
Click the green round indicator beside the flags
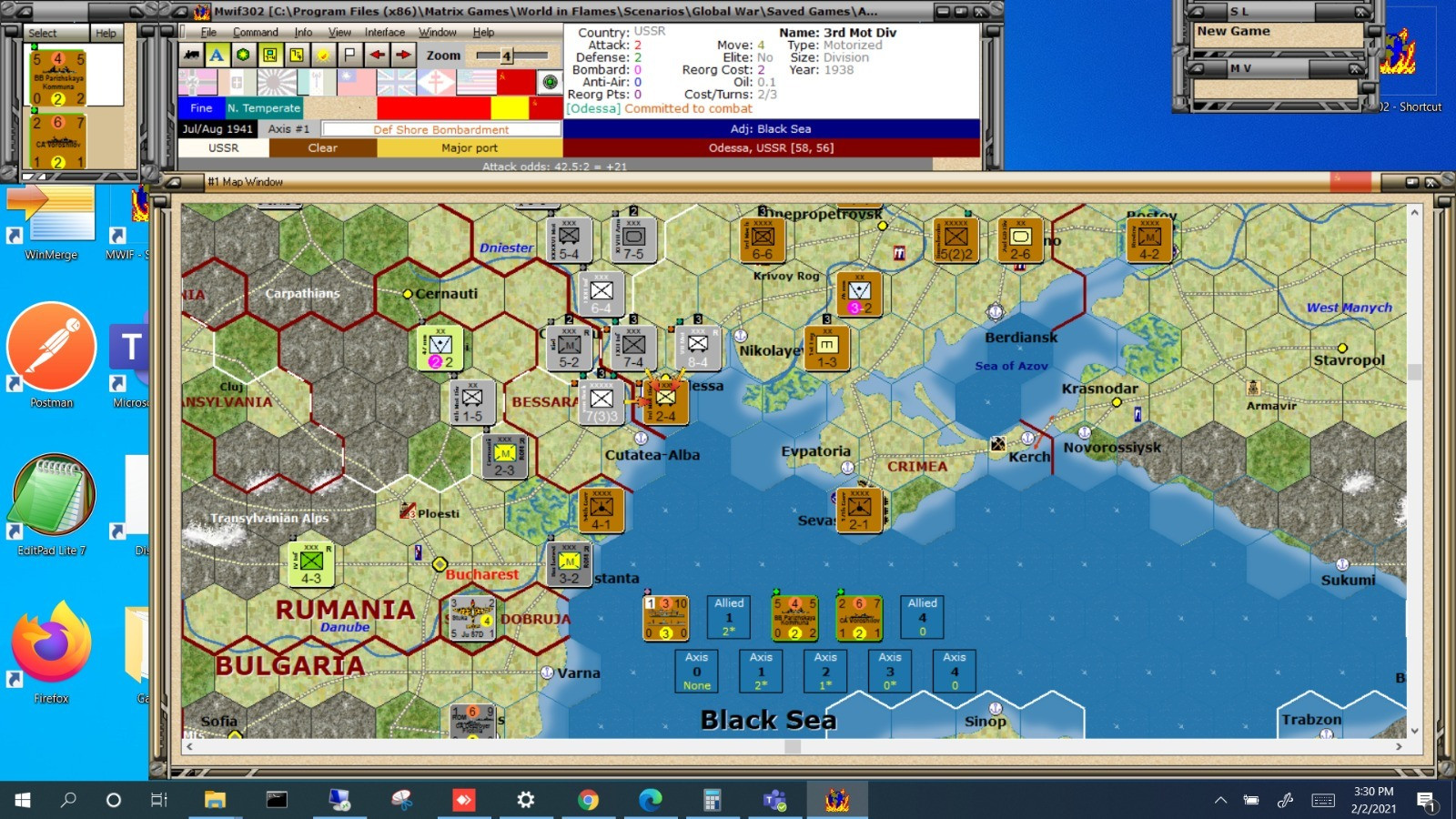pos(550,83)
